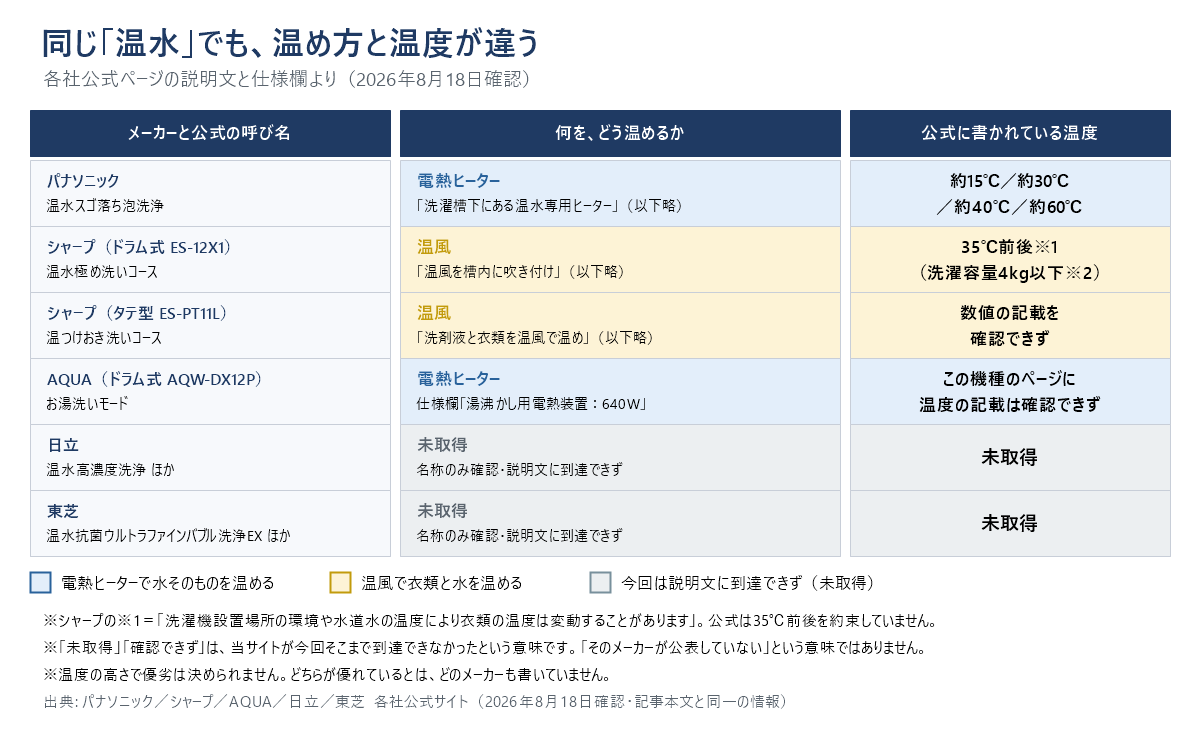1200x730 pixels.
Task: Click 名称のみ確認 note in 東芝 row
Action: pyautogui.click(x=519, y=536)
